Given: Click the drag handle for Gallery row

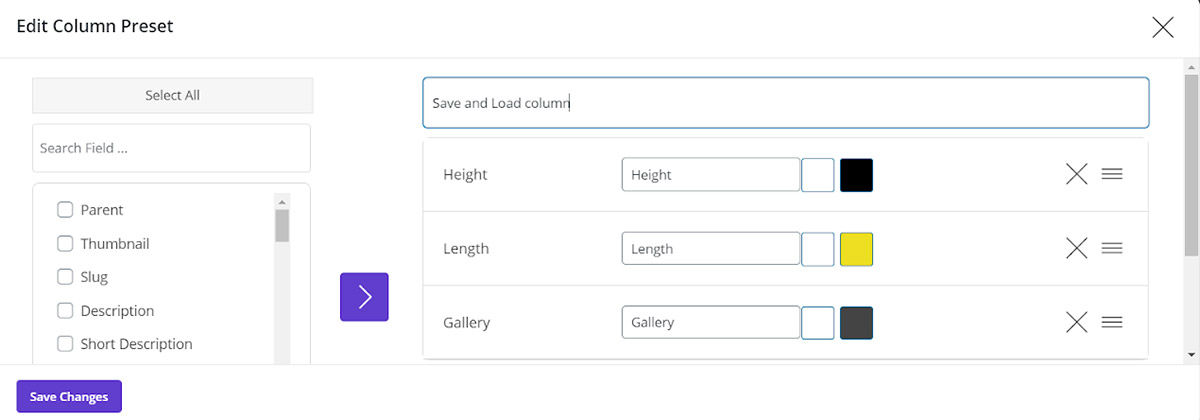Looking at the screenshot, I should 1112,322.
